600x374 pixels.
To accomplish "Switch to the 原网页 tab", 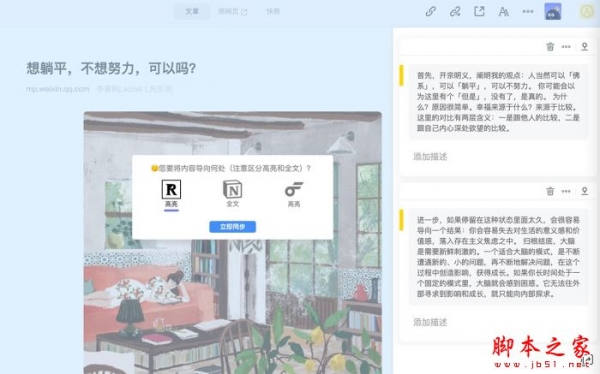I will point(232,11).
